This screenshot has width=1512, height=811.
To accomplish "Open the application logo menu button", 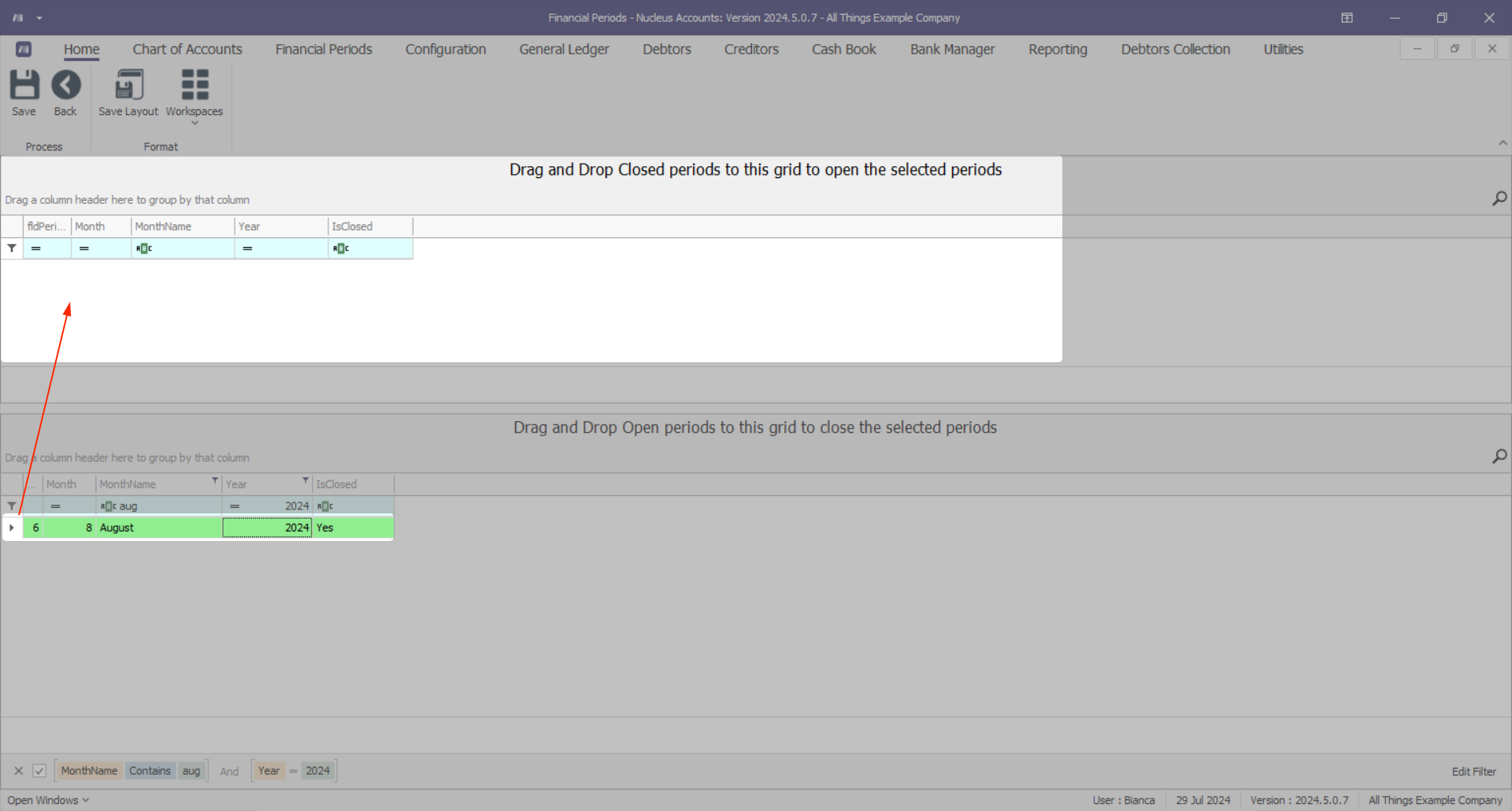I will click(x=24, y=49).
